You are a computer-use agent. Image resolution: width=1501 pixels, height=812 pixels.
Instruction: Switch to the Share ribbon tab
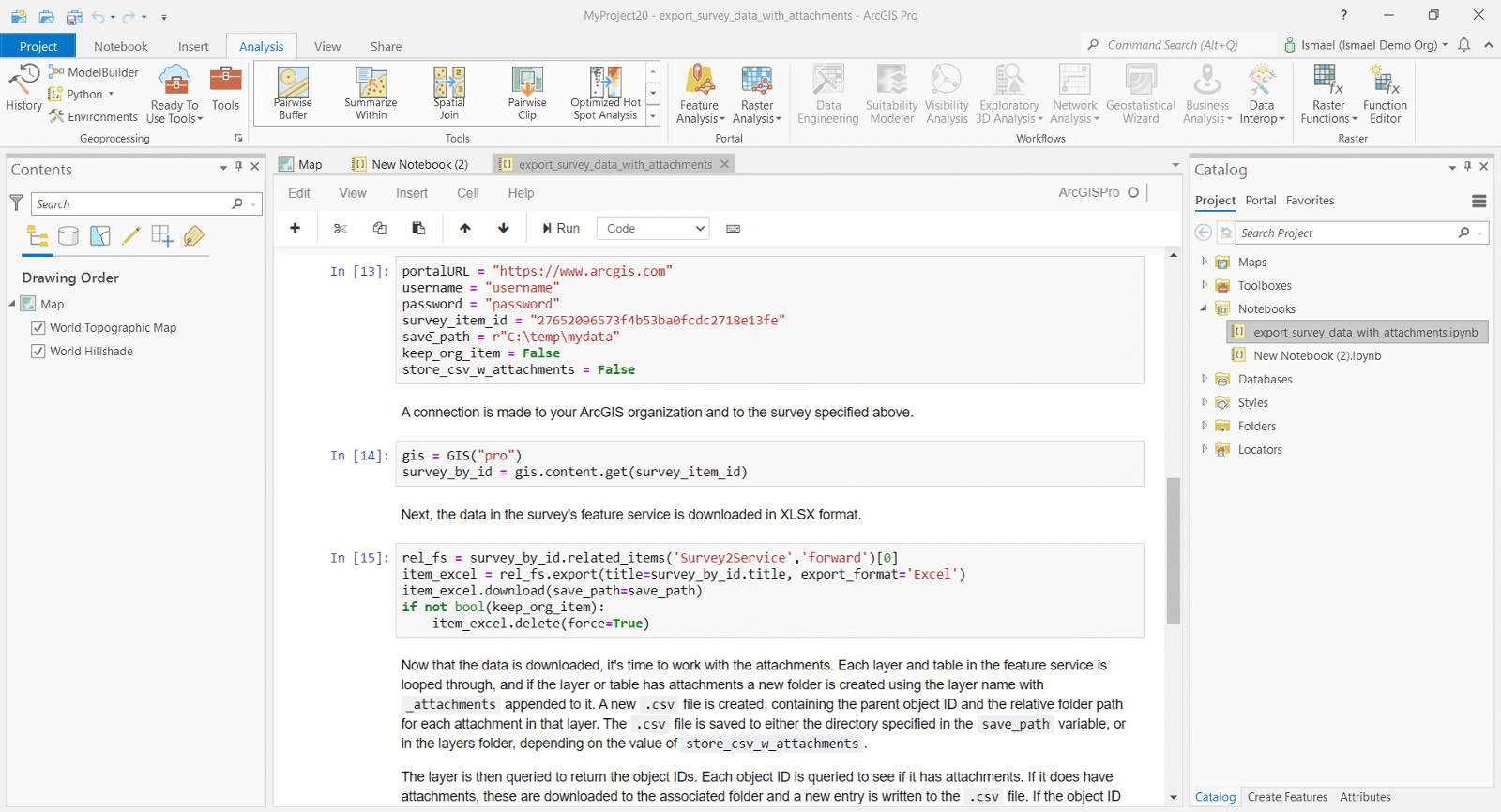point(386,46)
